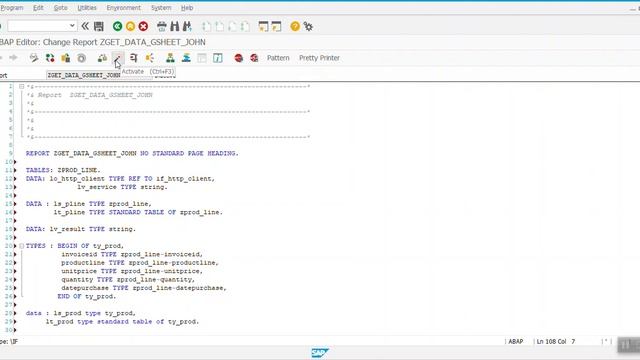Click the Find binoculars icon

coord(175,27)
